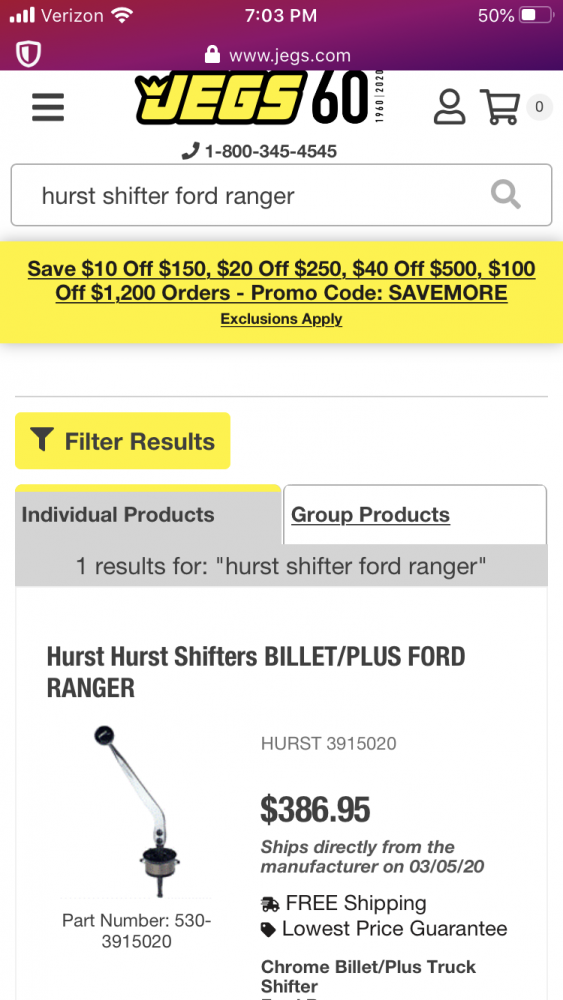563x1000 pixels.
Task: Open the SAVEMORE promo code link
Action: (x=281, y=281)
